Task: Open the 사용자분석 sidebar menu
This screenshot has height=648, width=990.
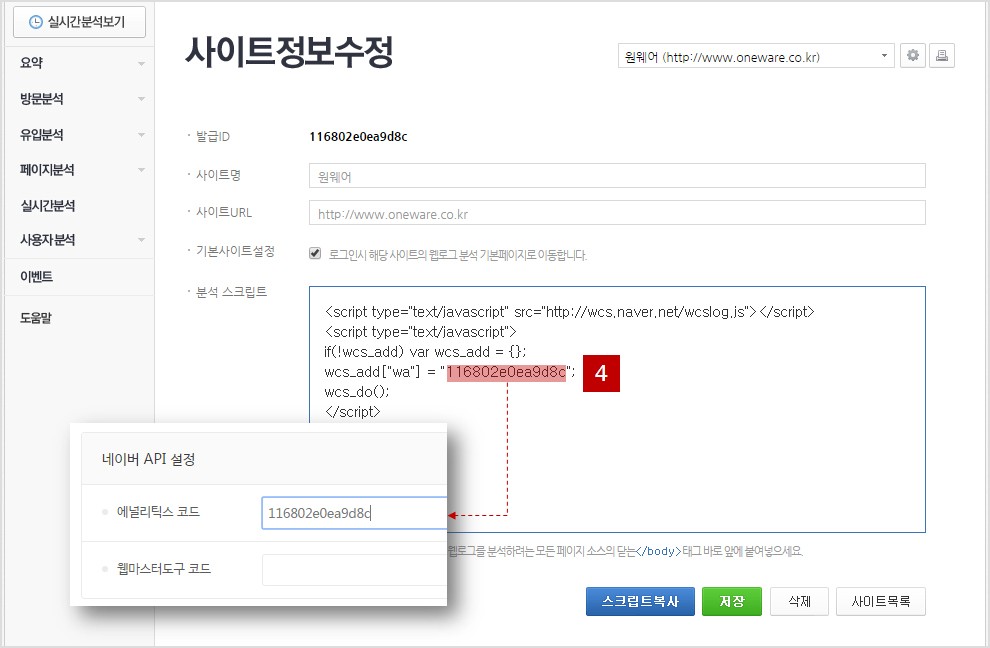Action: click(x=47, y=240)
